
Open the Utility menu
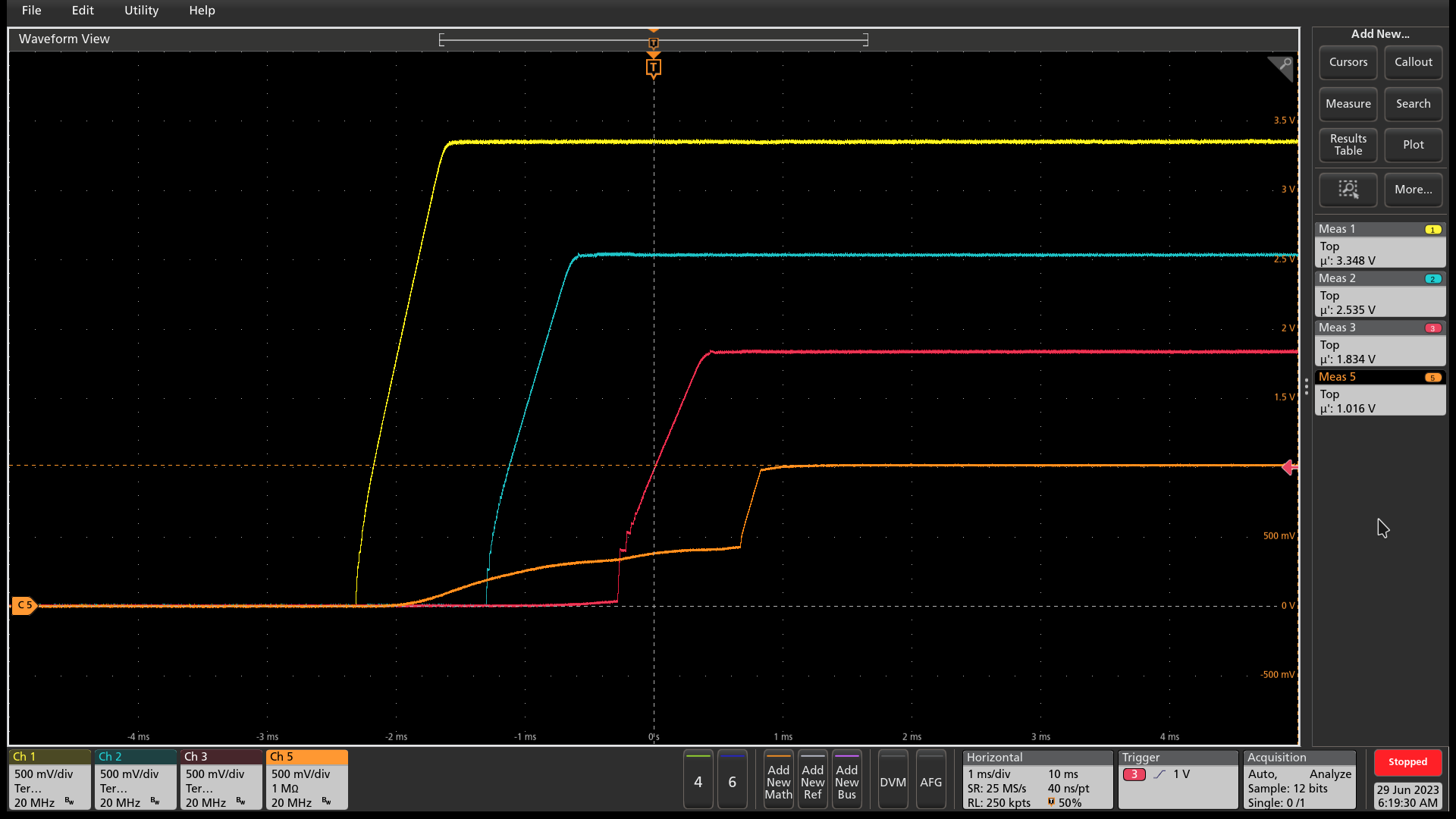(141, 11)
